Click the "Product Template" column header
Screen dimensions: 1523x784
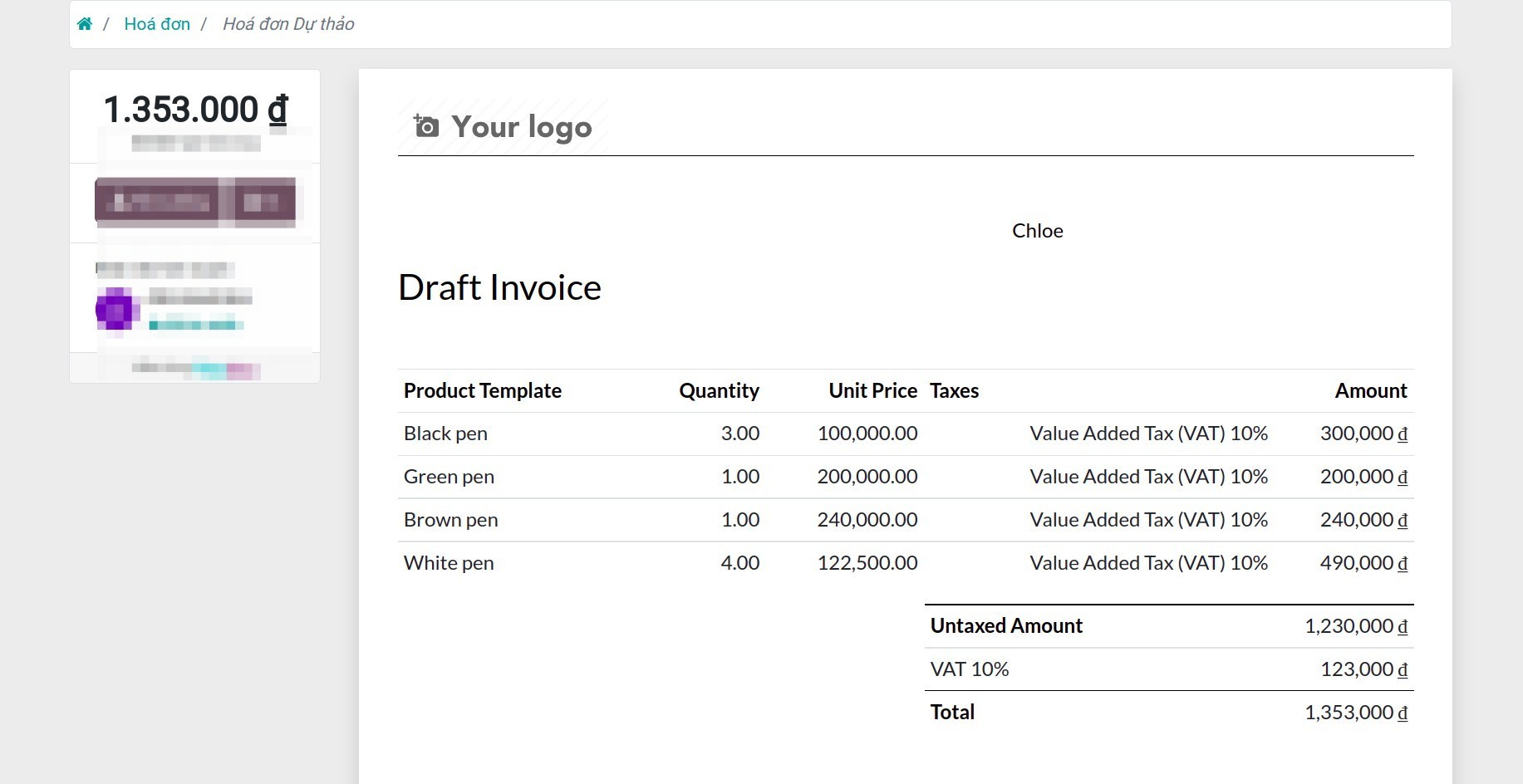[x=482, y=390]
